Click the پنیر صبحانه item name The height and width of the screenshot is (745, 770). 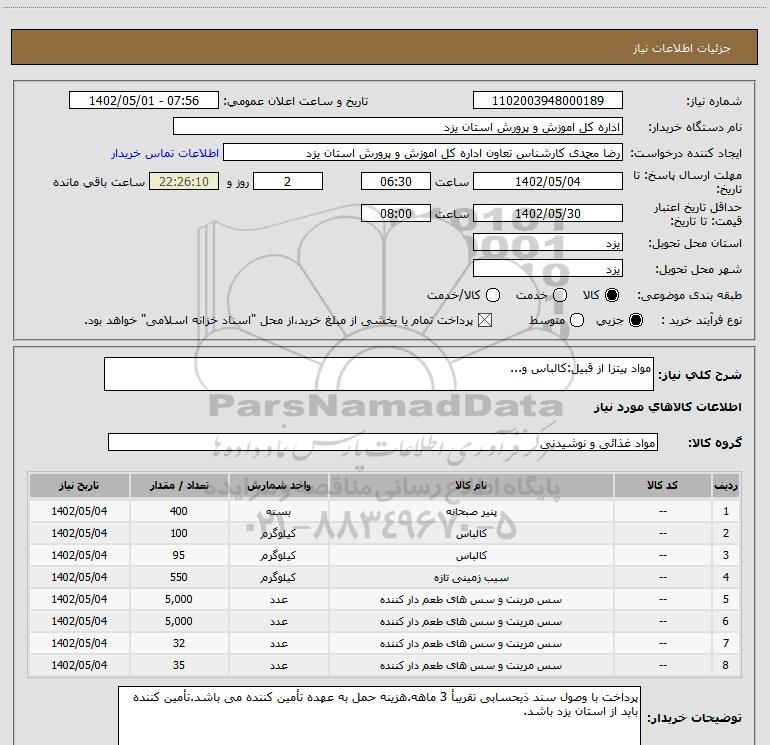(x=471, y=512)
